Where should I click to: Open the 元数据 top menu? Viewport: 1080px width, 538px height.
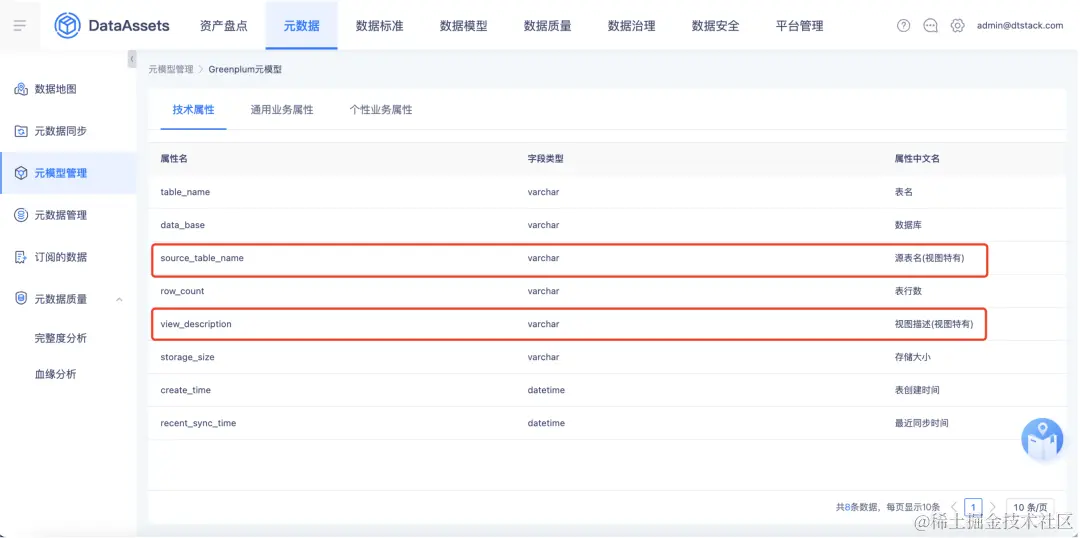pyautogui.click(x=302, y=26)
